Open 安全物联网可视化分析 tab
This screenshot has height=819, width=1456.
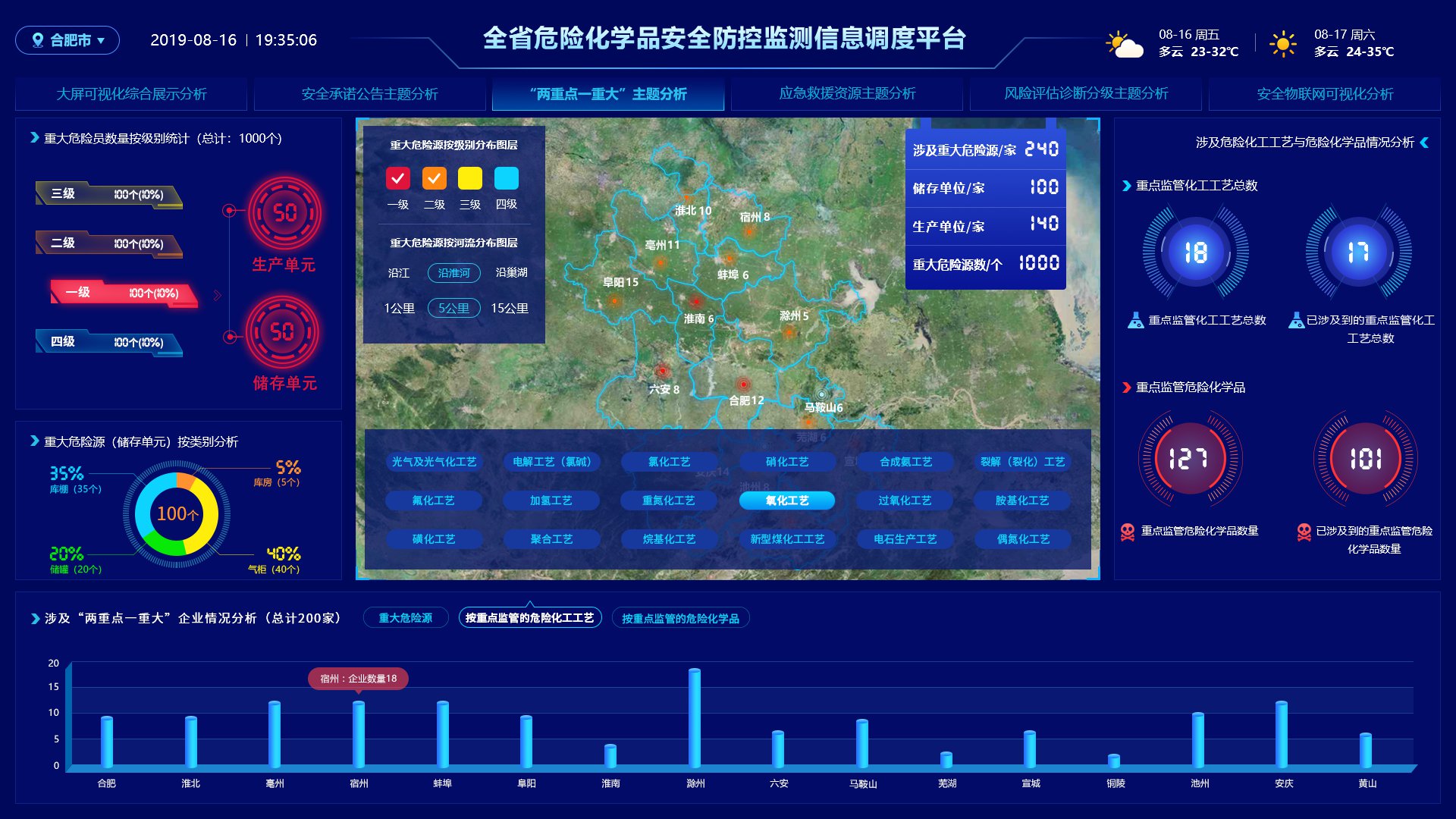click(1325, 94)
